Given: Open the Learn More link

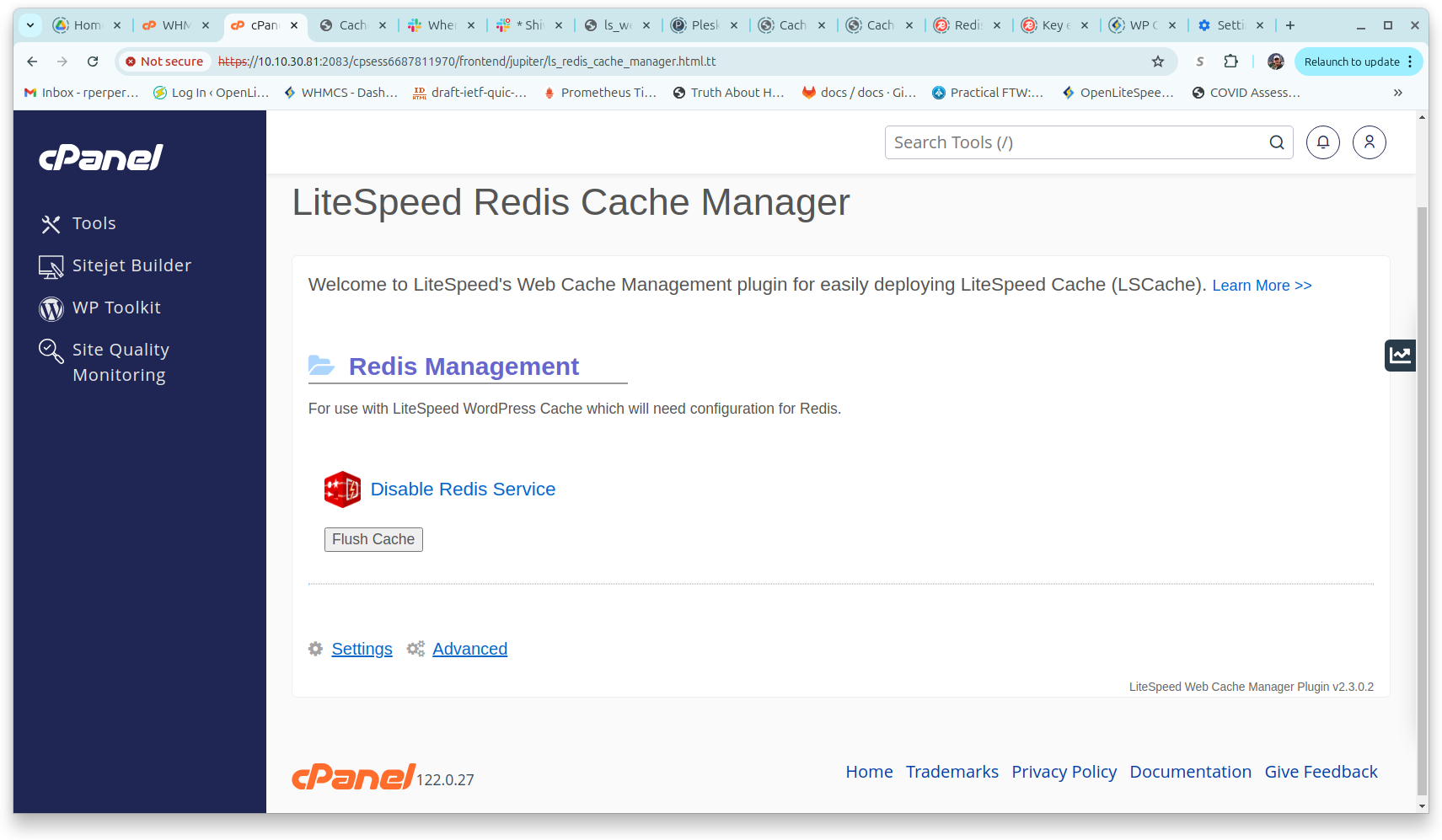Looking at the screenshot, I should [x=1261, y=286].
